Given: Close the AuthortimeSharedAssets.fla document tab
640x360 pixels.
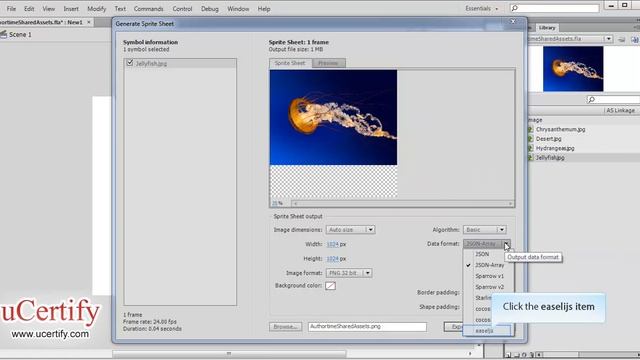Looking at the screenshot, I should tap(89, 22).
